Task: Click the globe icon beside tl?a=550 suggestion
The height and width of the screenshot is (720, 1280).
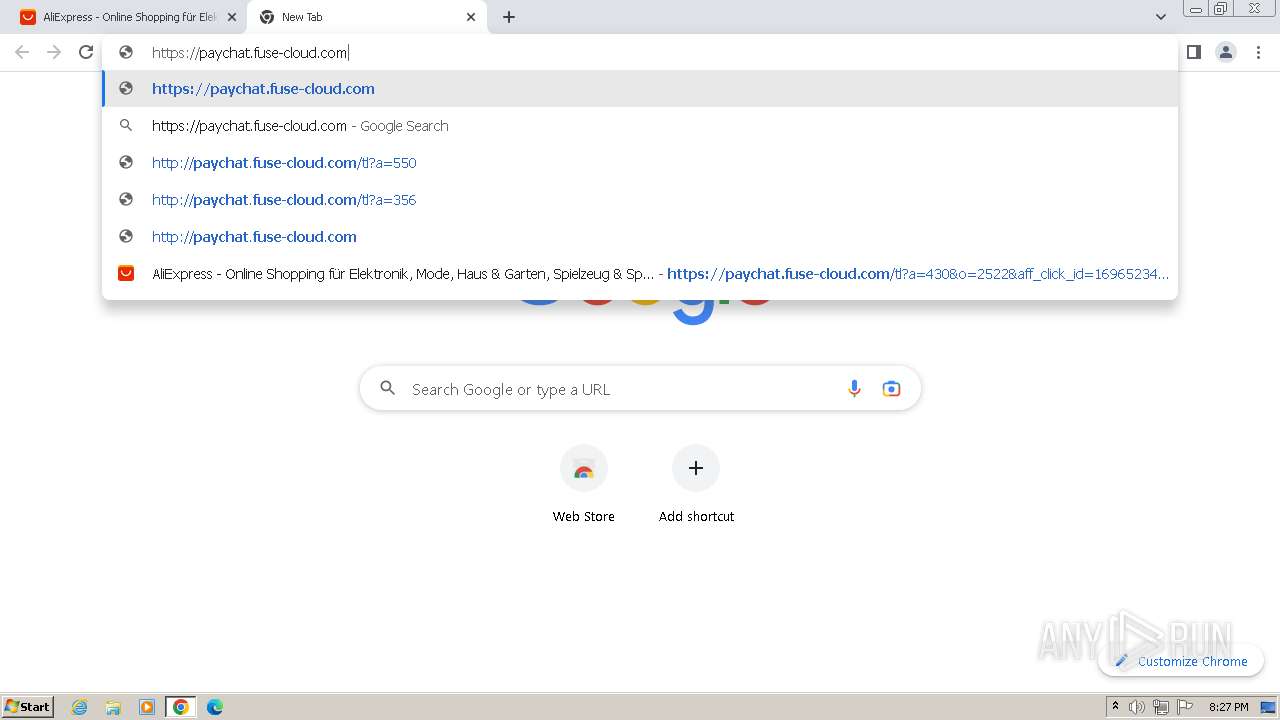Action: point(126,163)
